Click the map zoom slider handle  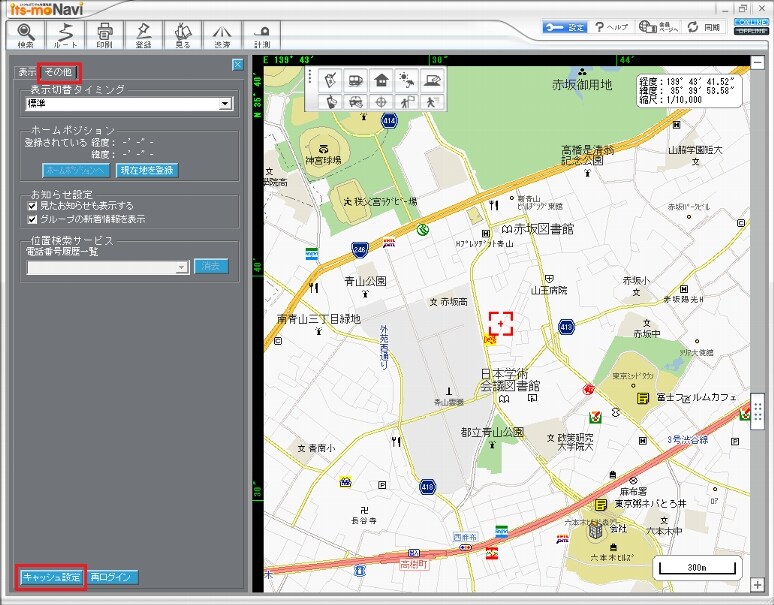pos(758,411)
